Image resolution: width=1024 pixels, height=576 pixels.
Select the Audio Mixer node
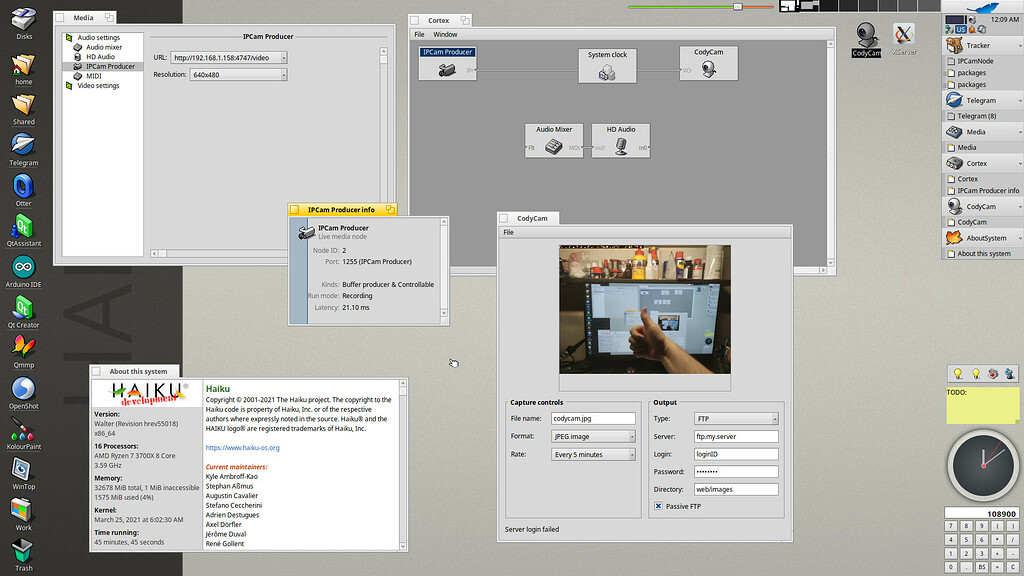pyautogui.click(x=553, y=141)
